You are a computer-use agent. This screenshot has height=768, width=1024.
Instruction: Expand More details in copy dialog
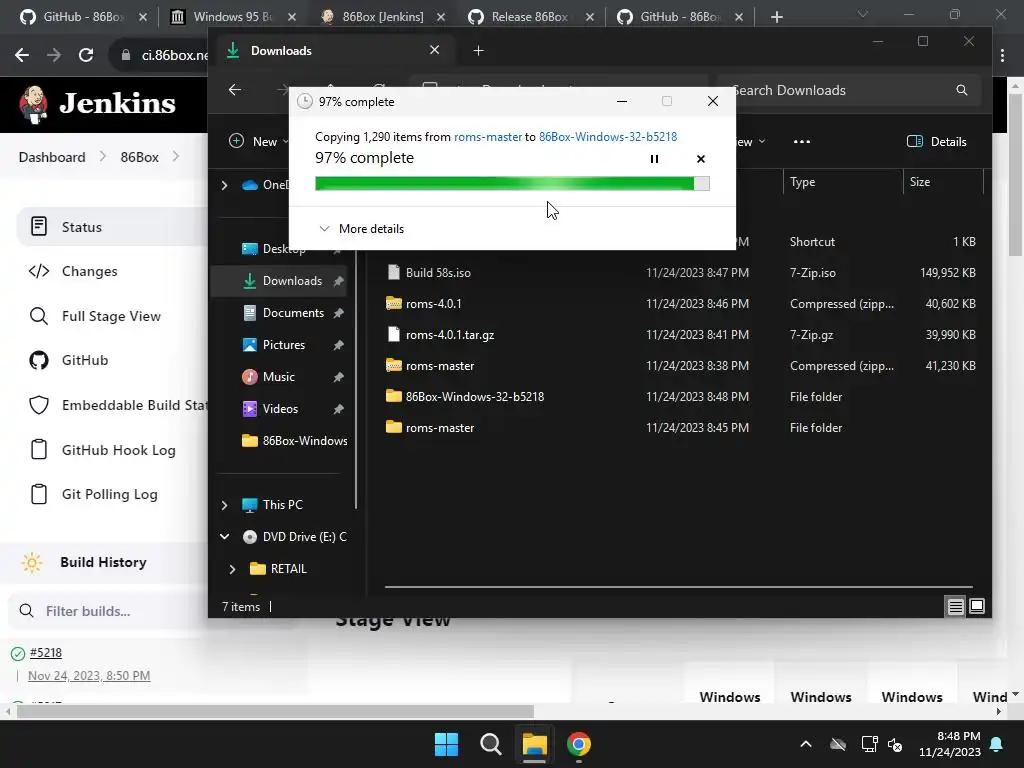click(361, 229)
